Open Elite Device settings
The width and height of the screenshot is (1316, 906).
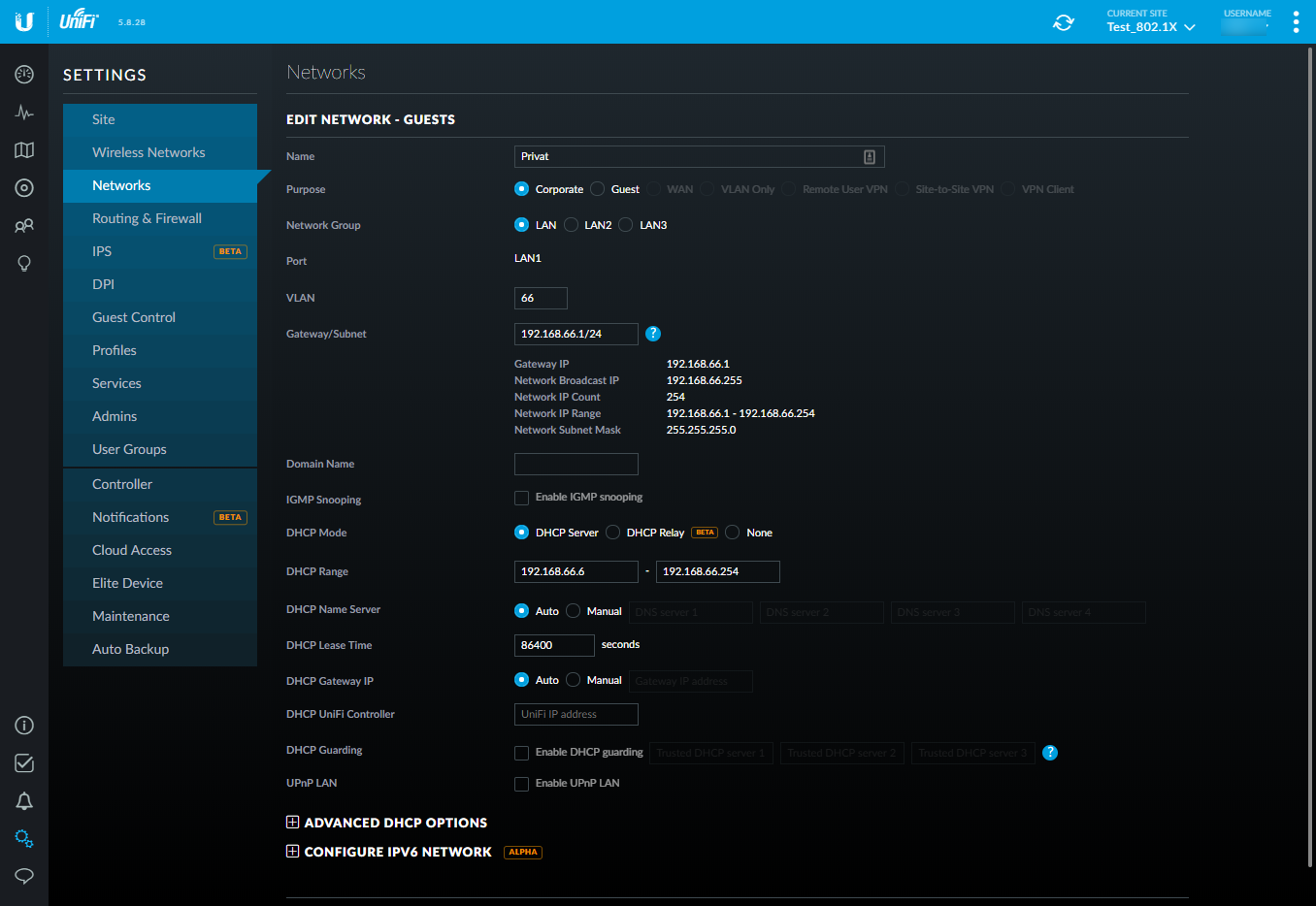click(x=160, y=584)
